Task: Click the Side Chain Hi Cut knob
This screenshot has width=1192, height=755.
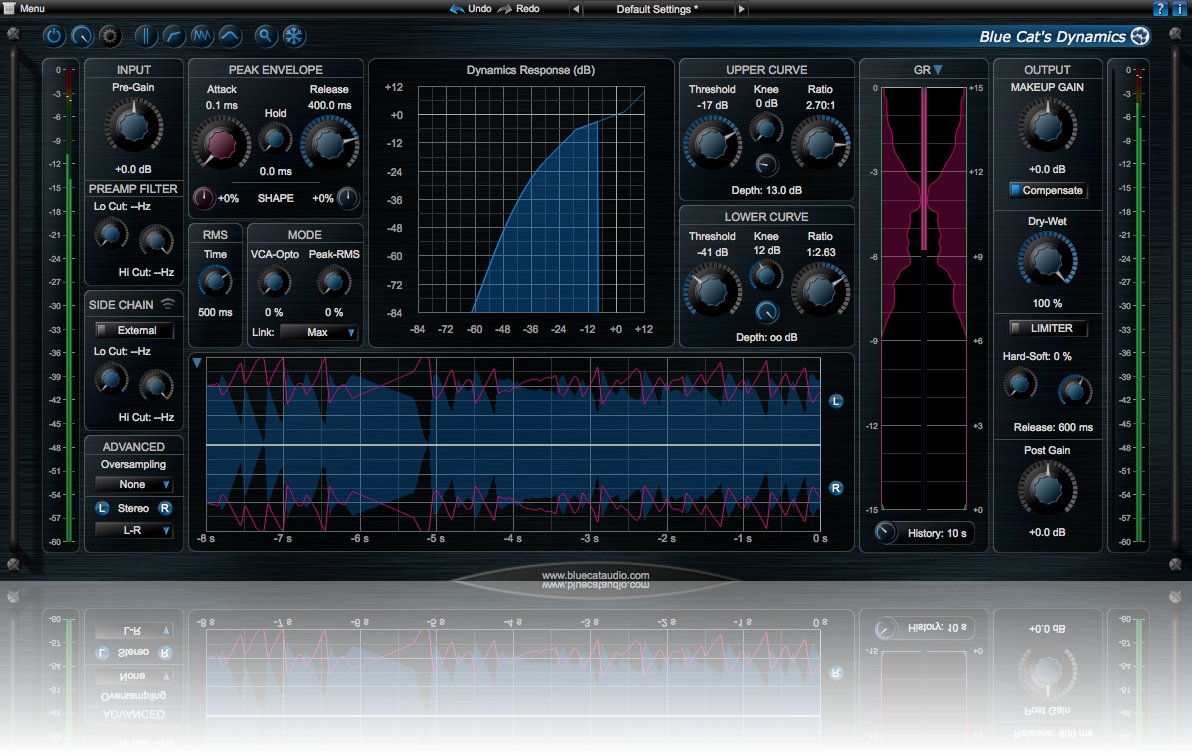Action: (156, 385)
